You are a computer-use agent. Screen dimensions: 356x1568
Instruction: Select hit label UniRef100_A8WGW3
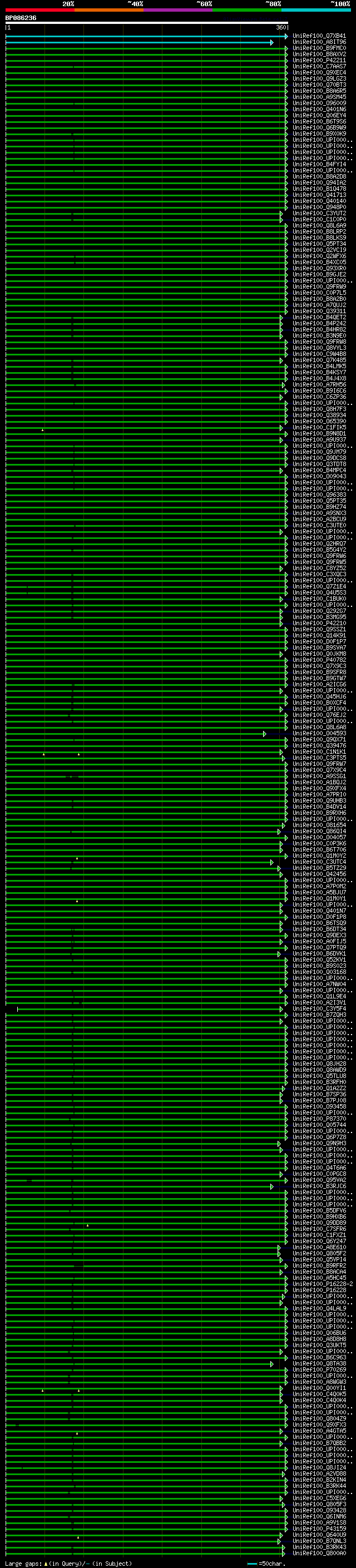coord(319,1382)
